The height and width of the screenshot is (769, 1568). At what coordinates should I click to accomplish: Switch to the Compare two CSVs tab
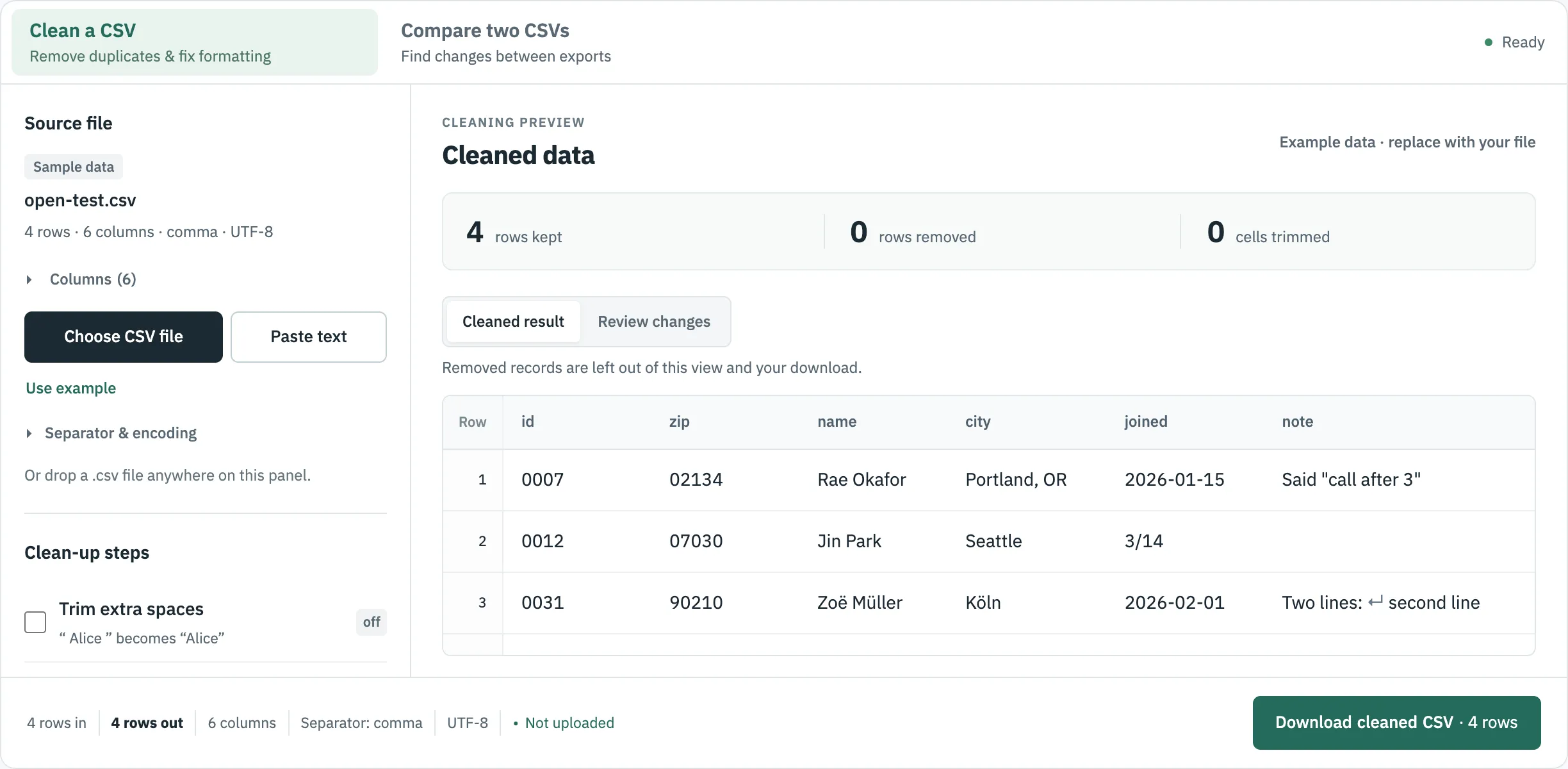[x=506, y=42]
